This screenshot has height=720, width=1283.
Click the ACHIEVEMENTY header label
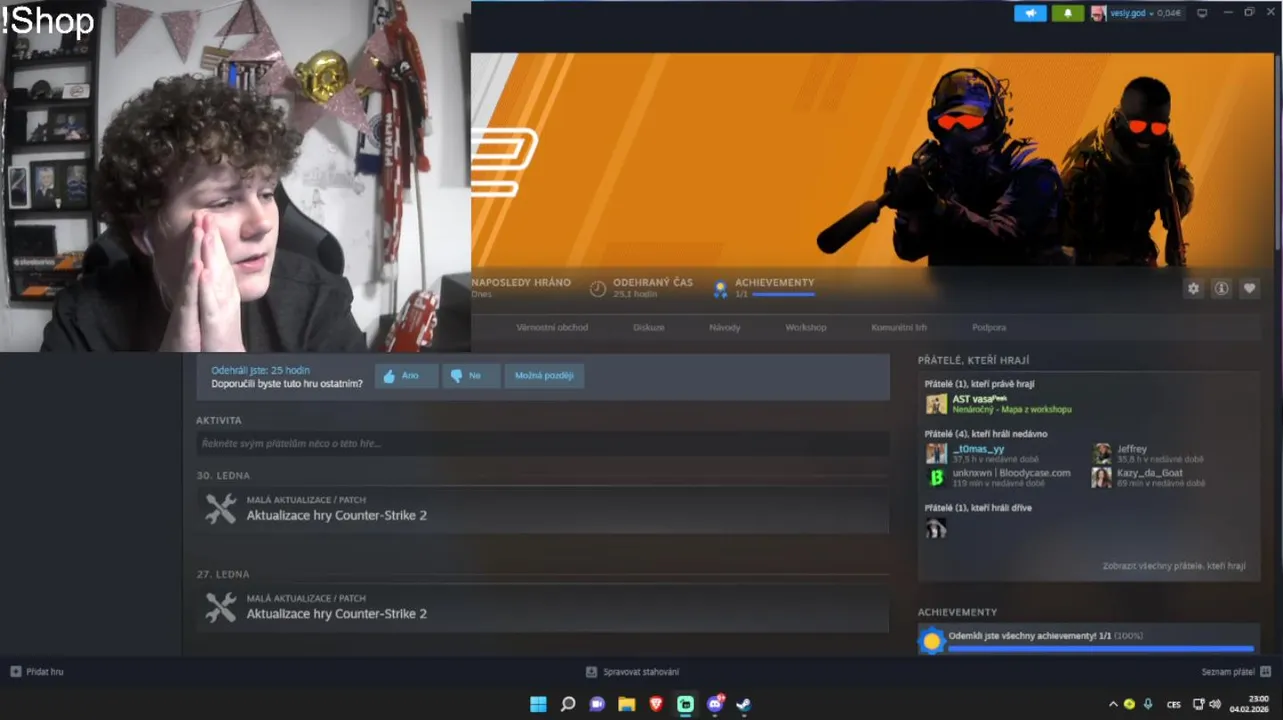(x=774, y=283)
